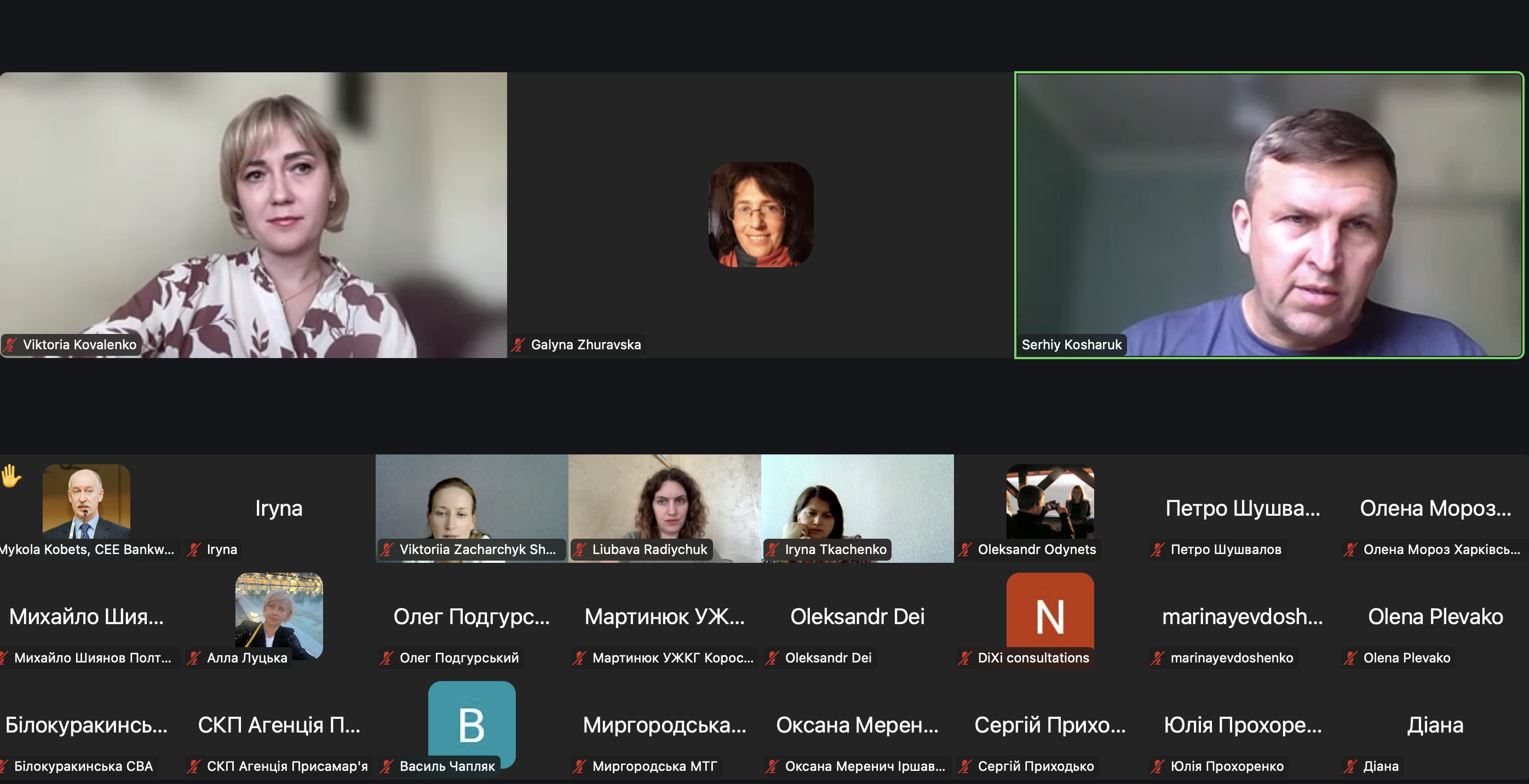The image size is (1529, 784).
Task: Click muted mic icon beside Galyna Zhuravska
Action: pyautogui.click(x=518, y=345)
